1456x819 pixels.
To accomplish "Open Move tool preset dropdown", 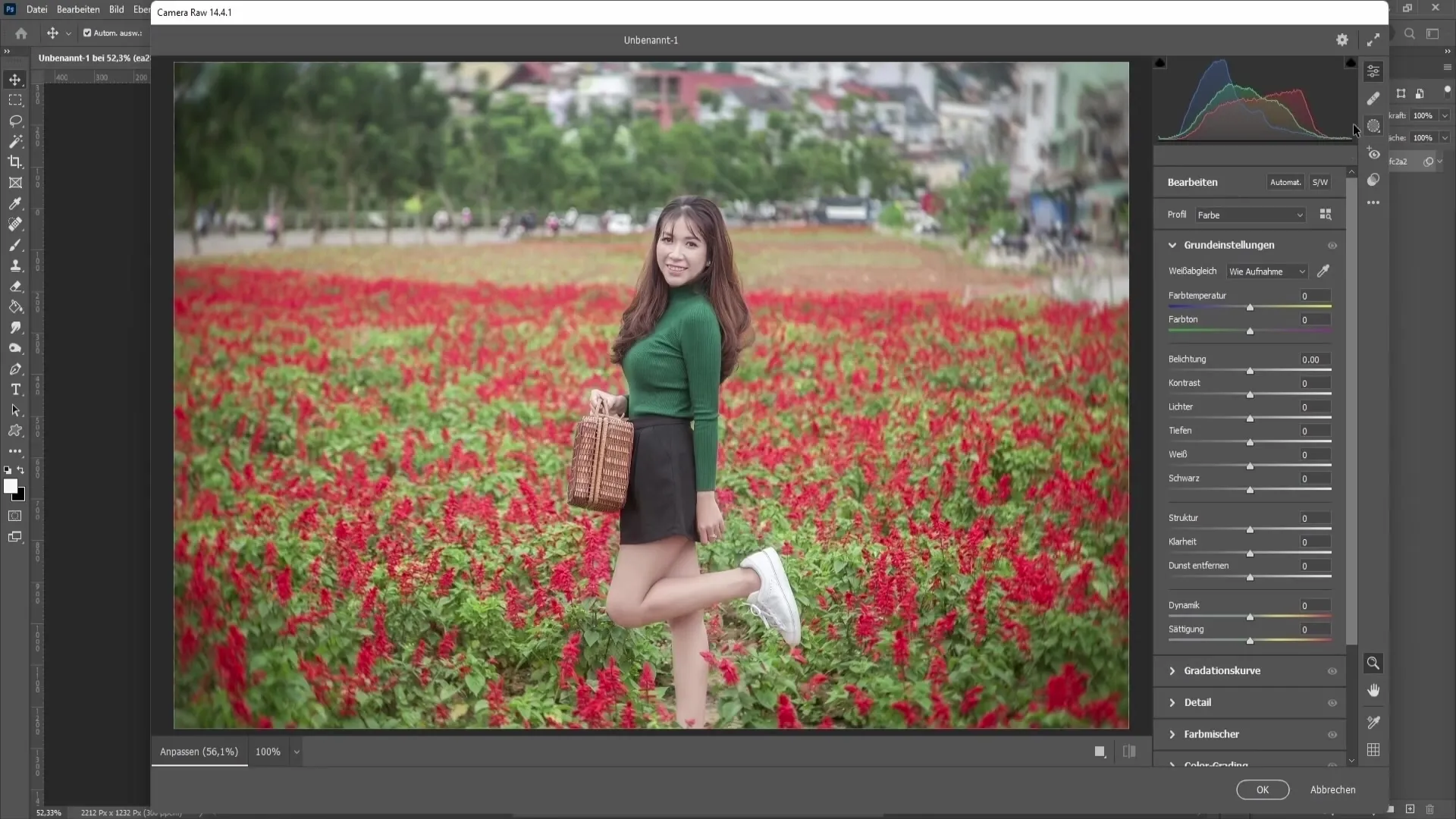I will (68, 33).
